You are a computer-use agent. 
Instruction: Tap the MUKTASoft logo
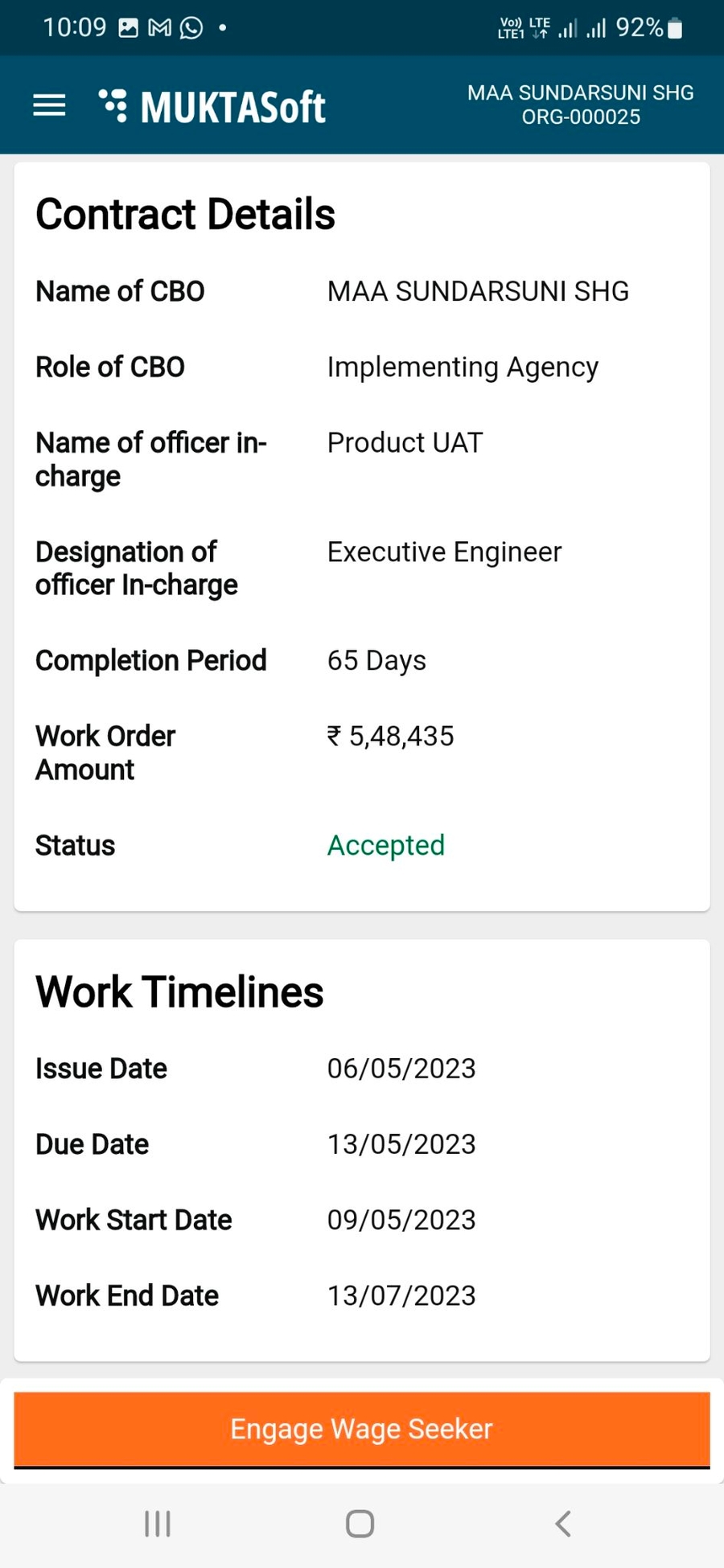coord(212,106)
